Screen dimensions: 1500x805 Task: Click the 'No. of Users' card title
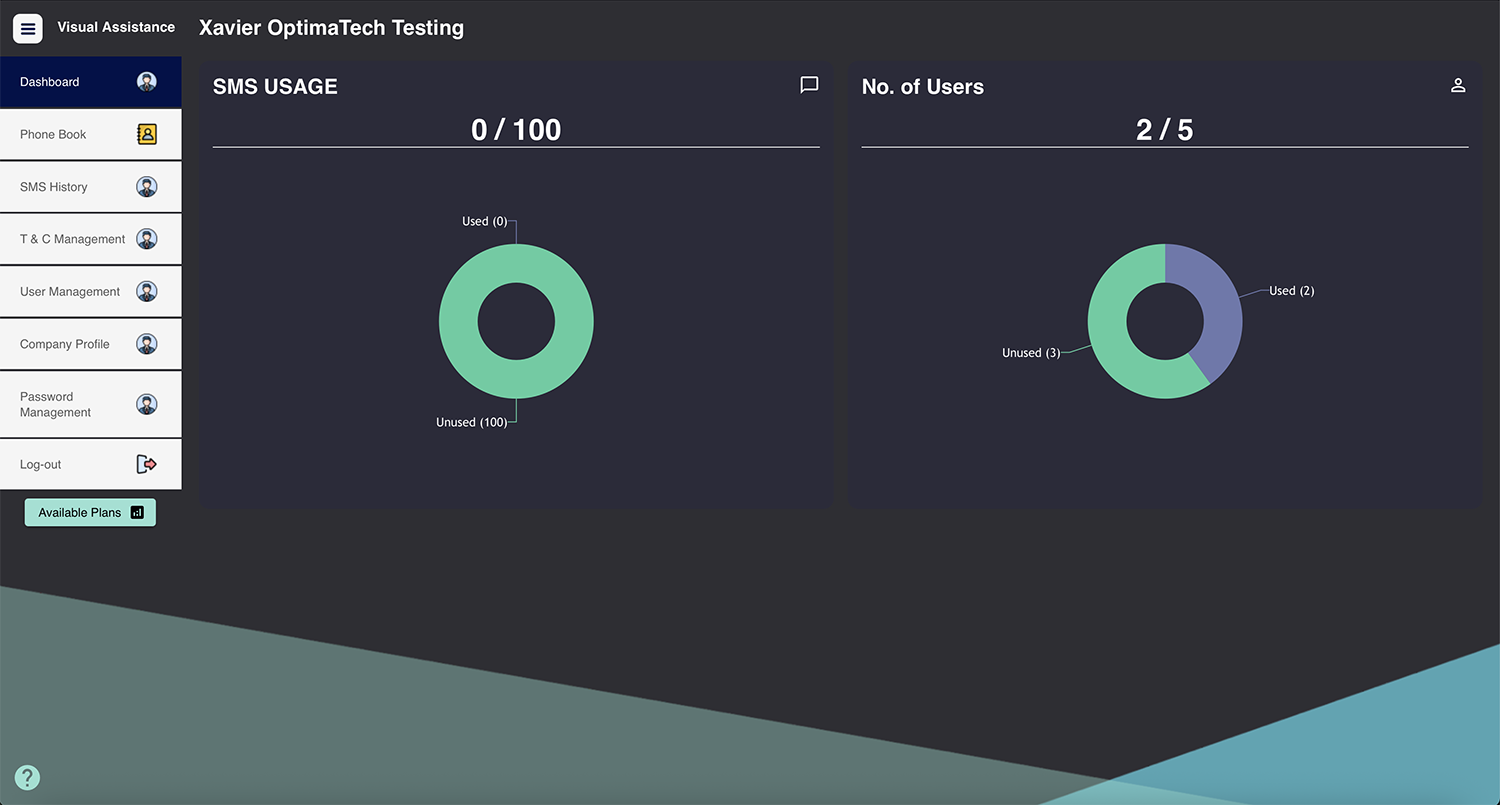tap(923, 87)
